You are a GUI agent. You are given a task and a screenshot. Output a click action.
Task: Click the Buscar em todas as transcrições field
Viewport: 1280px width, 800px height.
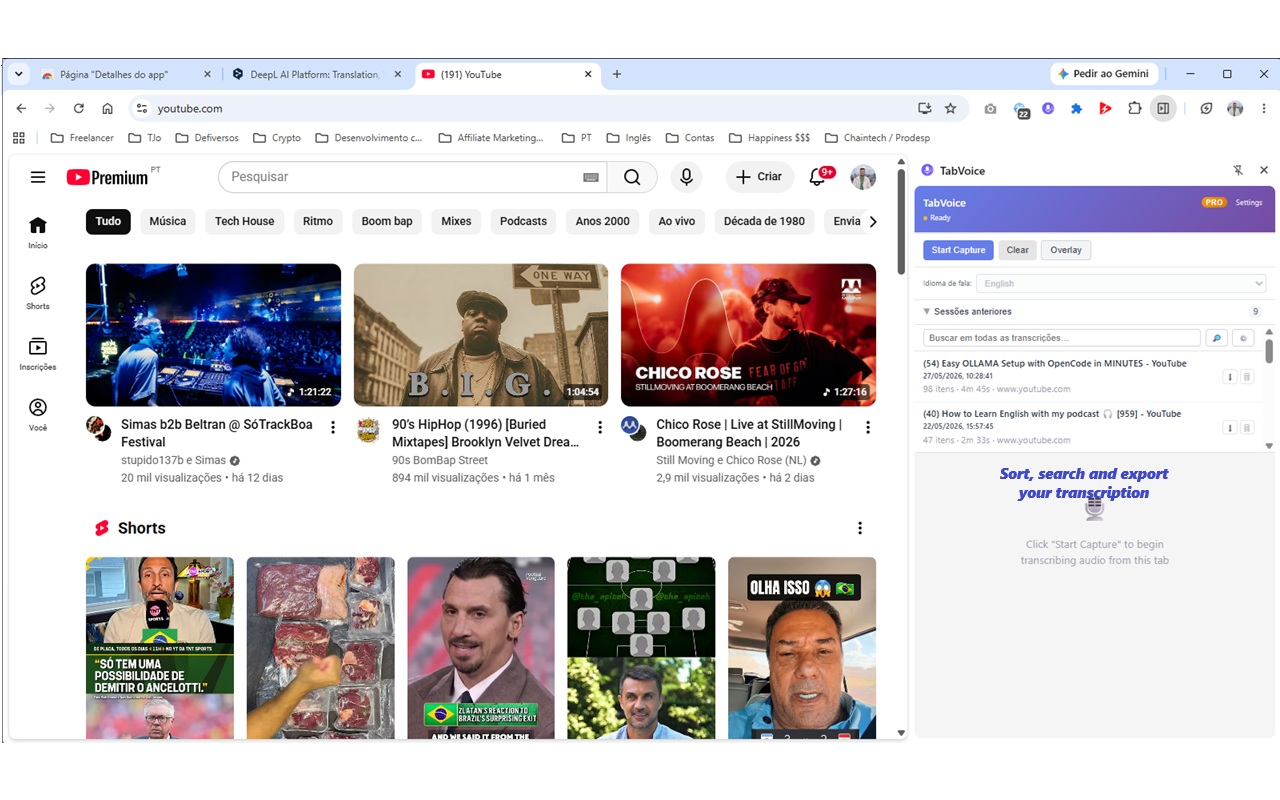pos(1062,338)
